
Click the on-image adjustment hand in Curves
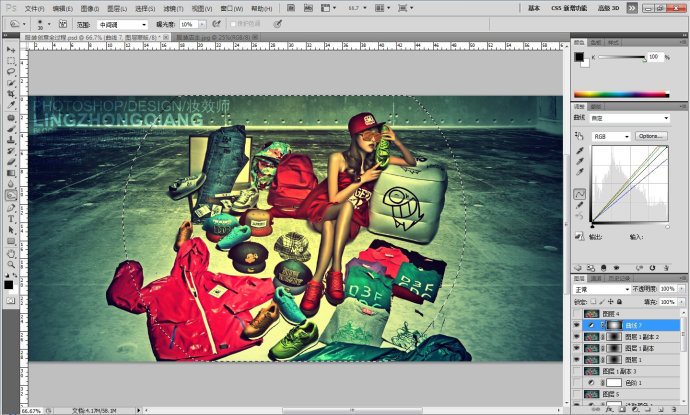click(580, 136)
